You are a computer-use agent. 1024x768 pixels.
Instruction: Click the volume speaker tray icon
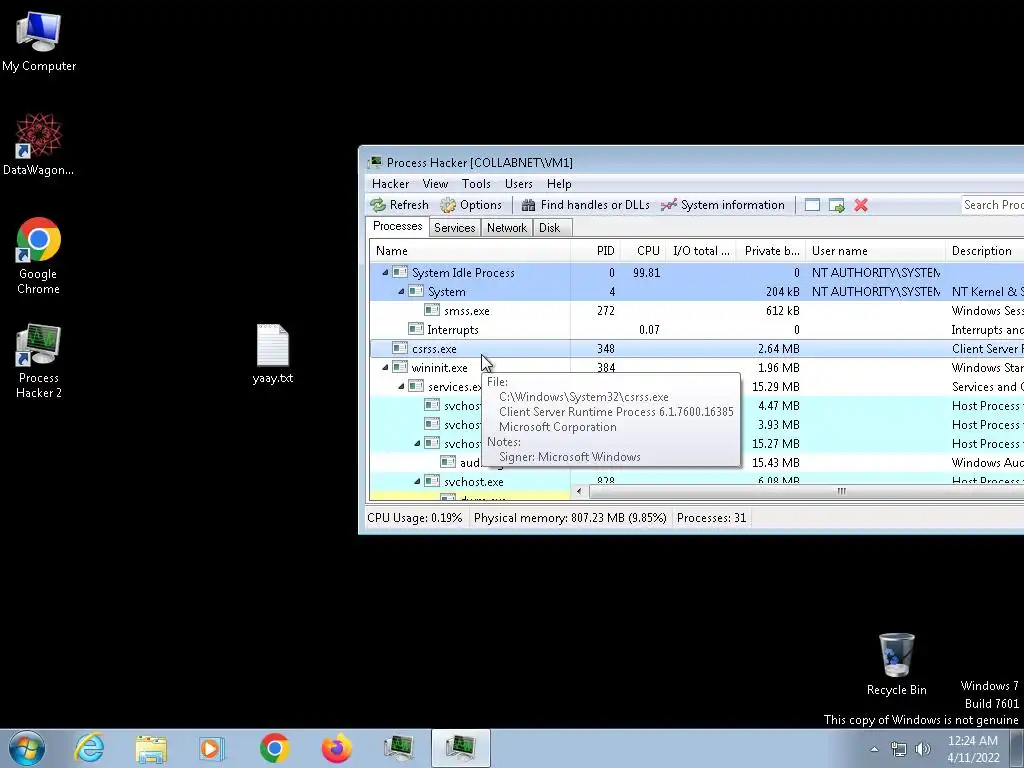tap(923, 749)
